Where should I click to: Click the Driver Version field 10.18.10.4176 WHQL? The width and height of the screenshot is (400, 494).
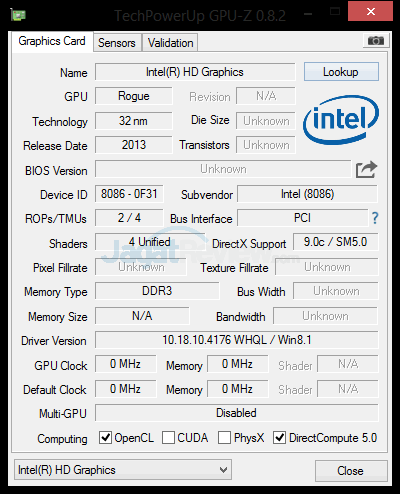click(x=237, y=340)
